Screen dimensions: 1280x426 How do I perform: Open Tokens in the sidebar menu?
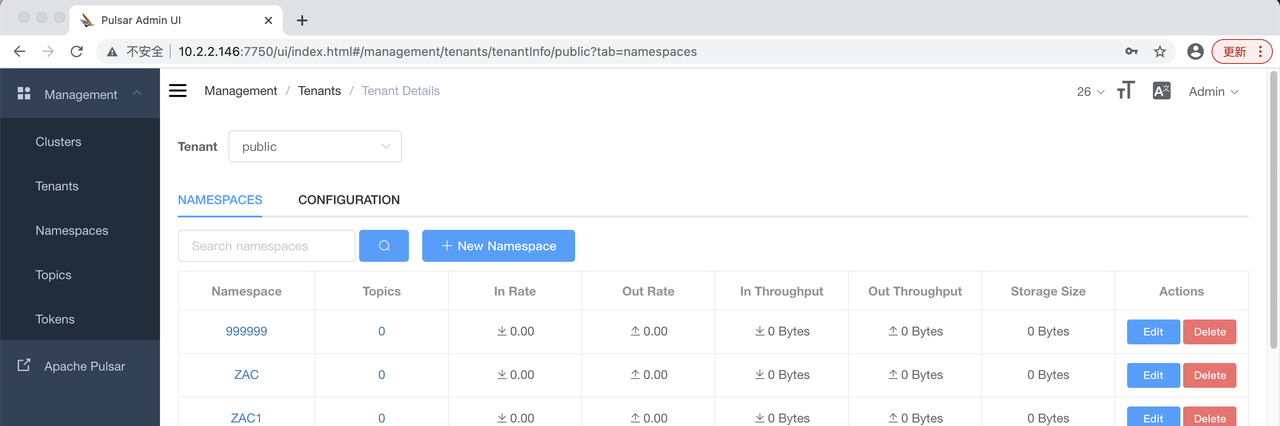pos(55,319)
